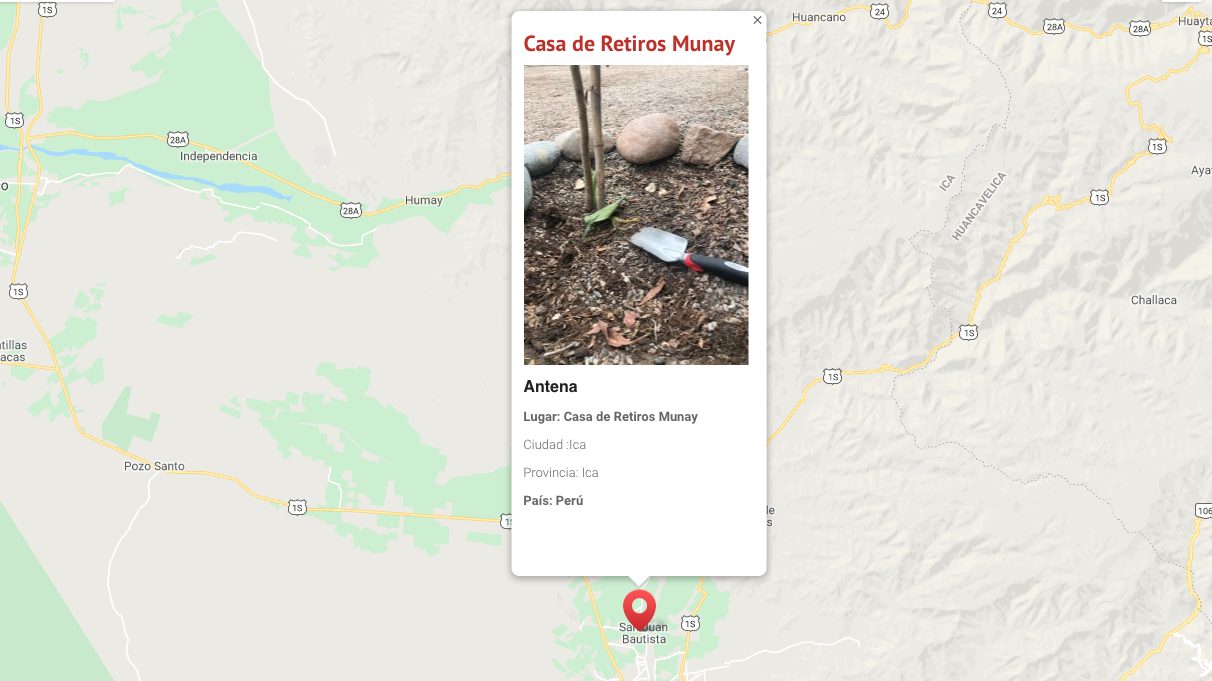Click the País: Perú text line
The image size is (1212, 681).
click(x=553, y=501)
